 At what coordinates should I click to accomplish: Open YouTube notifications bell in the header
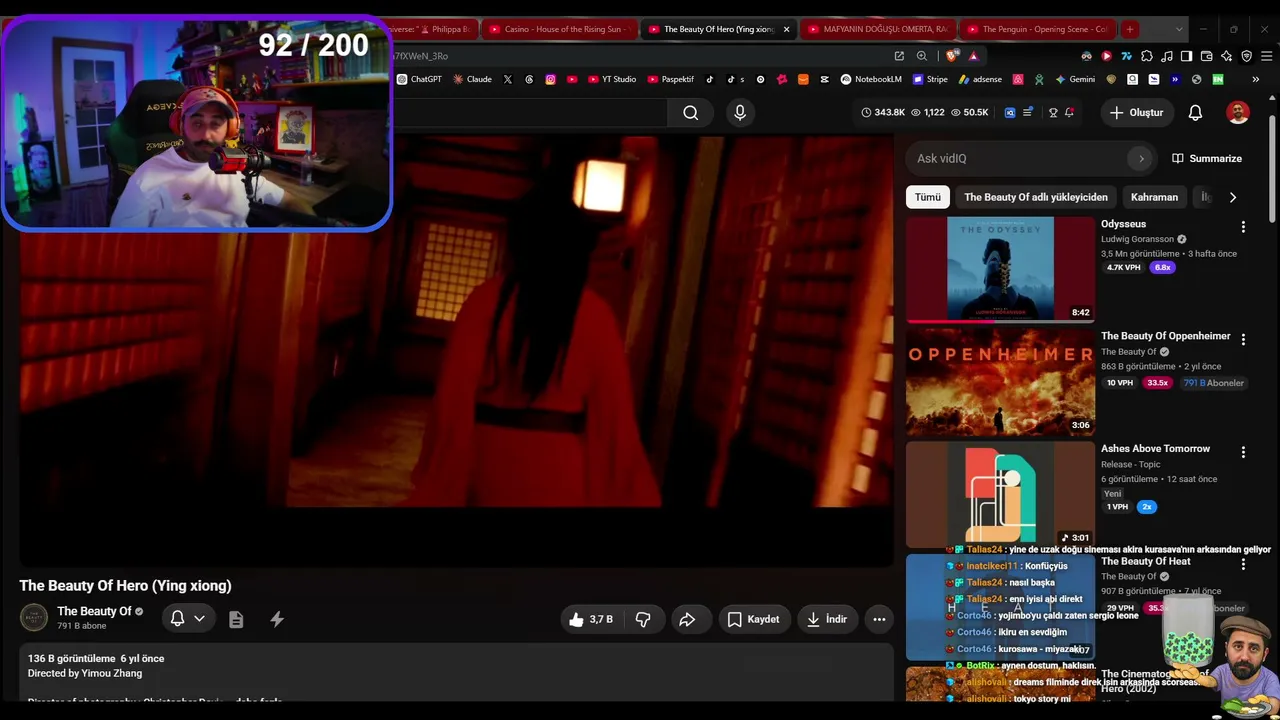pyautogui.click(x=1195, y=113)
